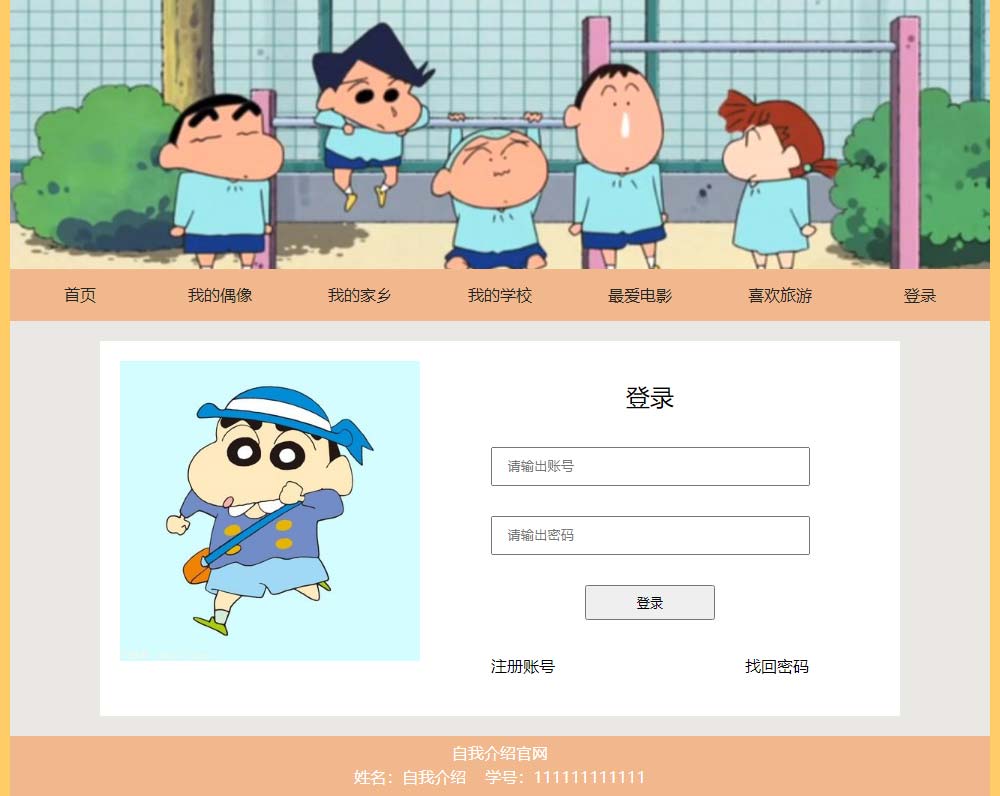Click the 登录 heading above the form
The width and height of the screenshot is (1000, 796).
tap(650, 397)
